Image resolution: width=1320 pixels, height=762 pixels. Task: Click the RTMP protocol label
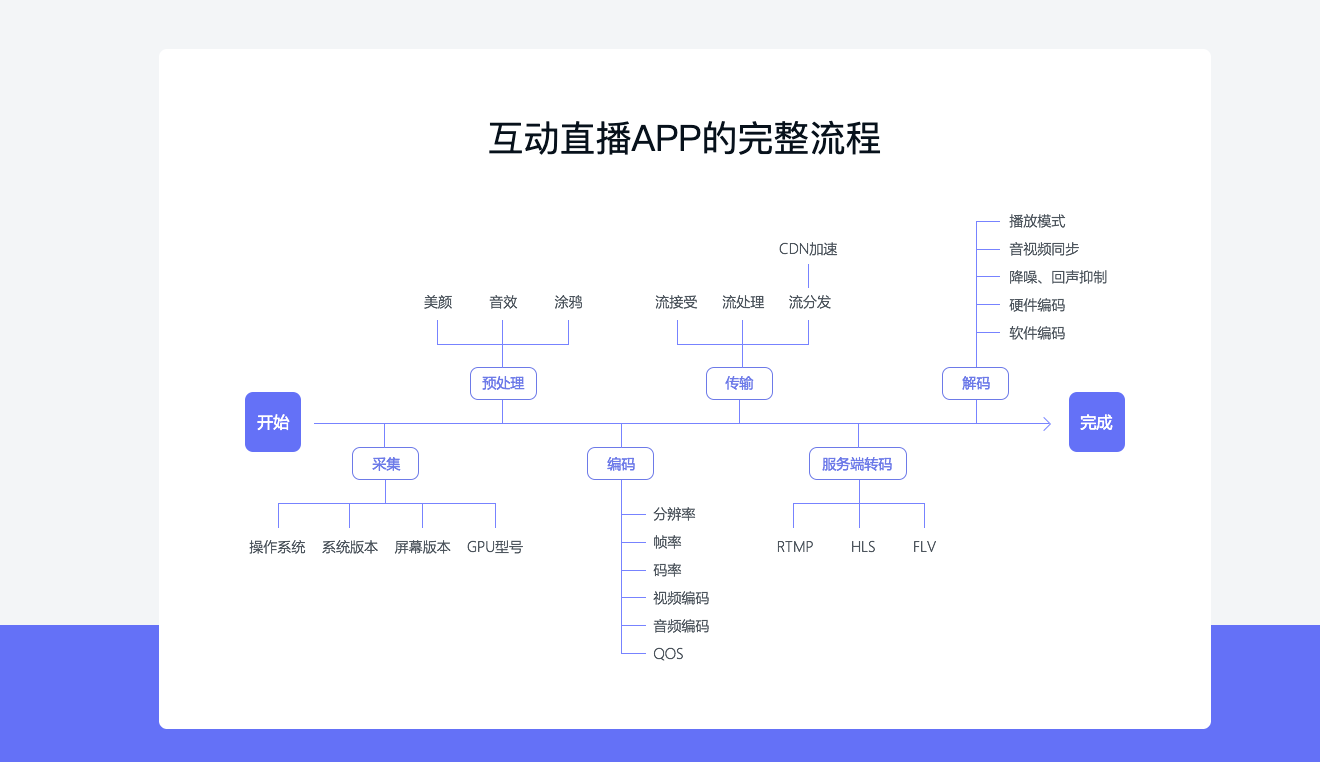coord(795,547)
